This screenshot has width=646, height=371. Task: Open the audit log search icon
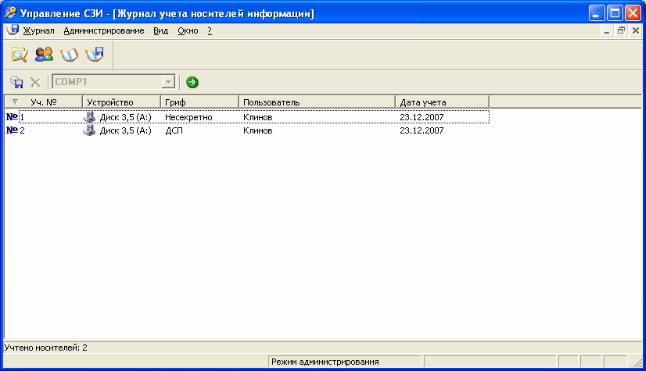(x=19, y=55)
